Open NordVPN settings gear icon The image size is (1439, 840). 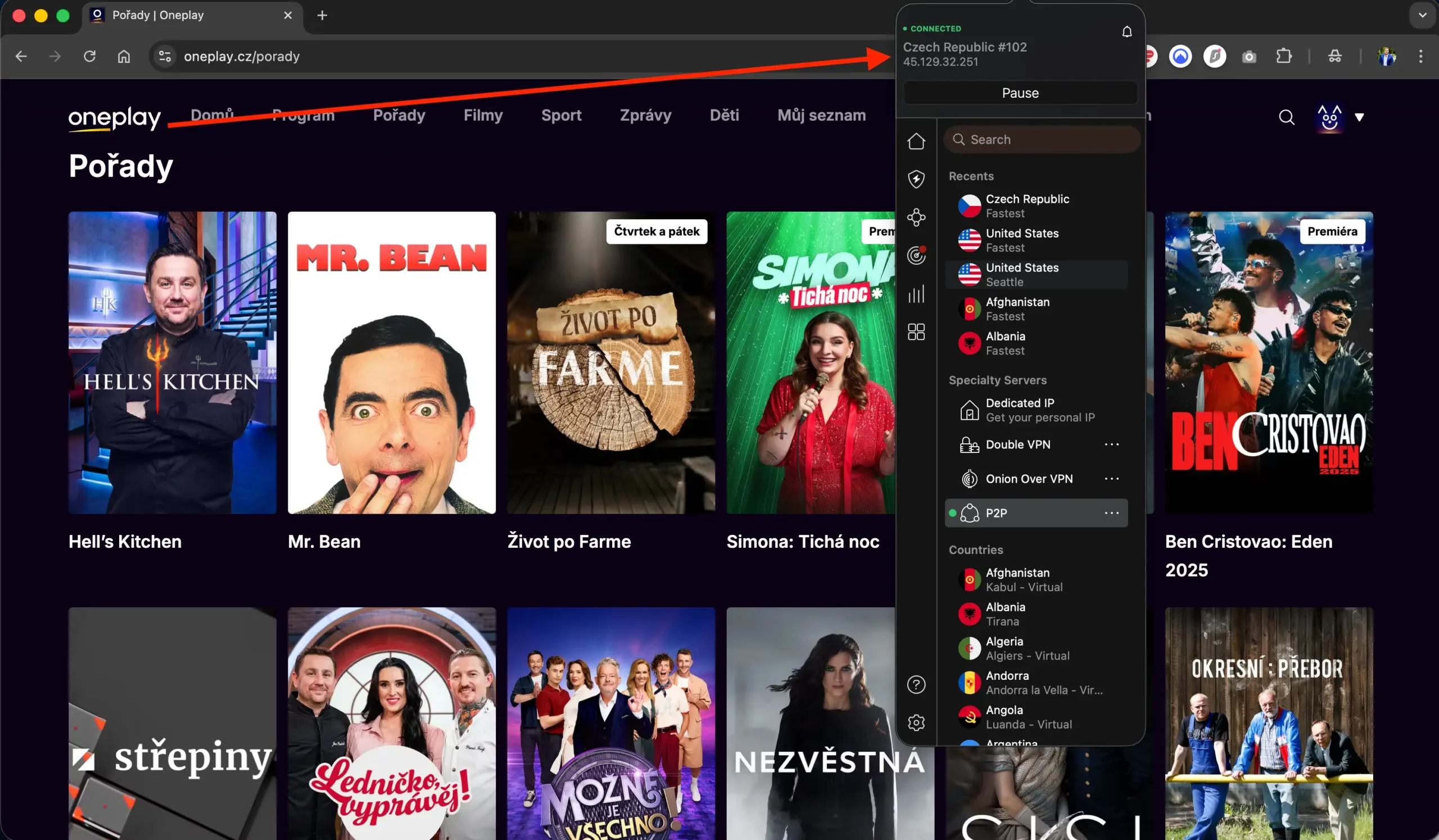coord(916,722)
